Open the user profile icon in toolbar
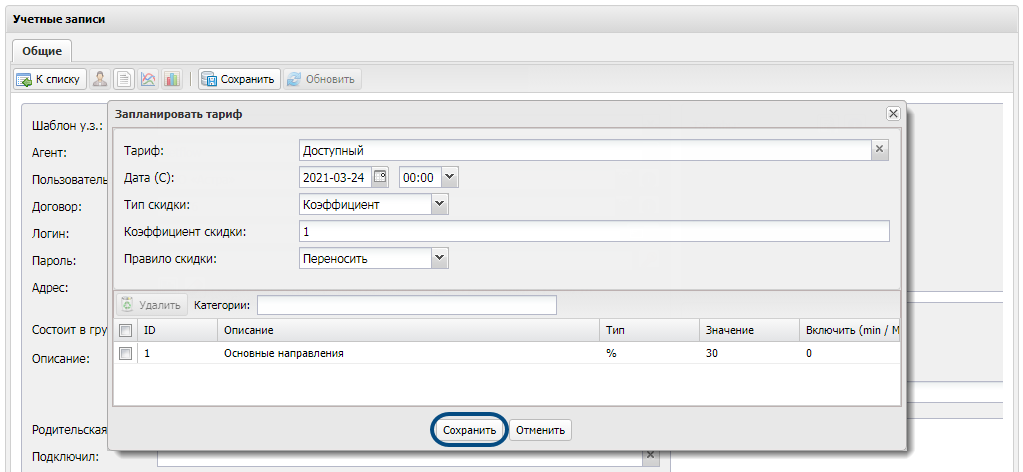 click(x=99, y=80)
